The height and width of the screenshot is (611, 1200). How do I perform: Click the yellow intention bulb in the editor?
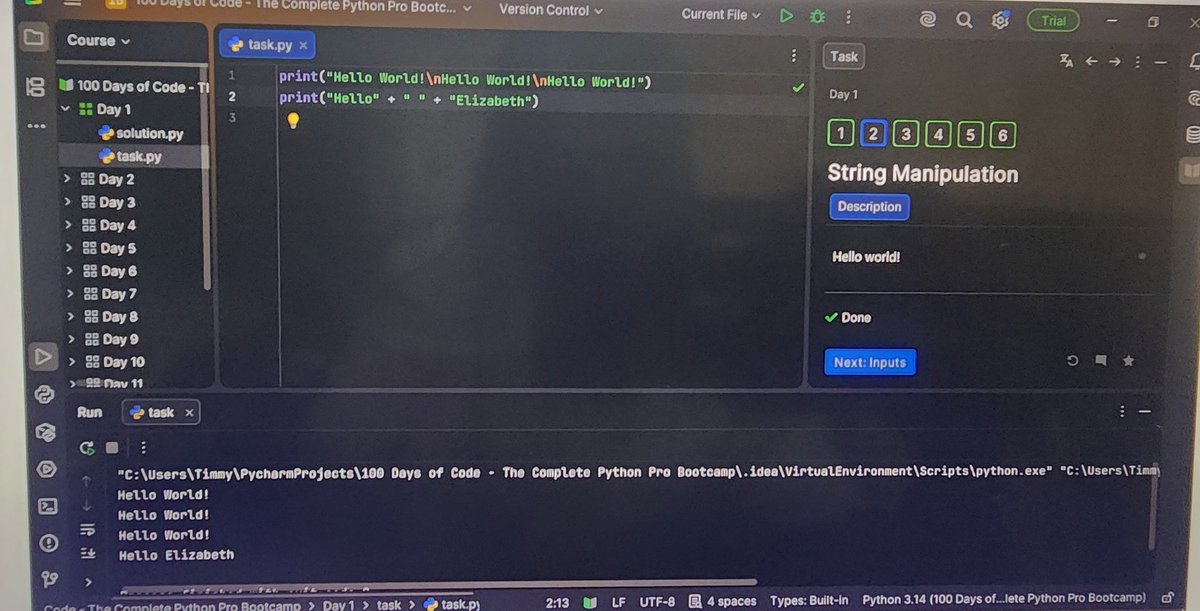click(293, 120)
